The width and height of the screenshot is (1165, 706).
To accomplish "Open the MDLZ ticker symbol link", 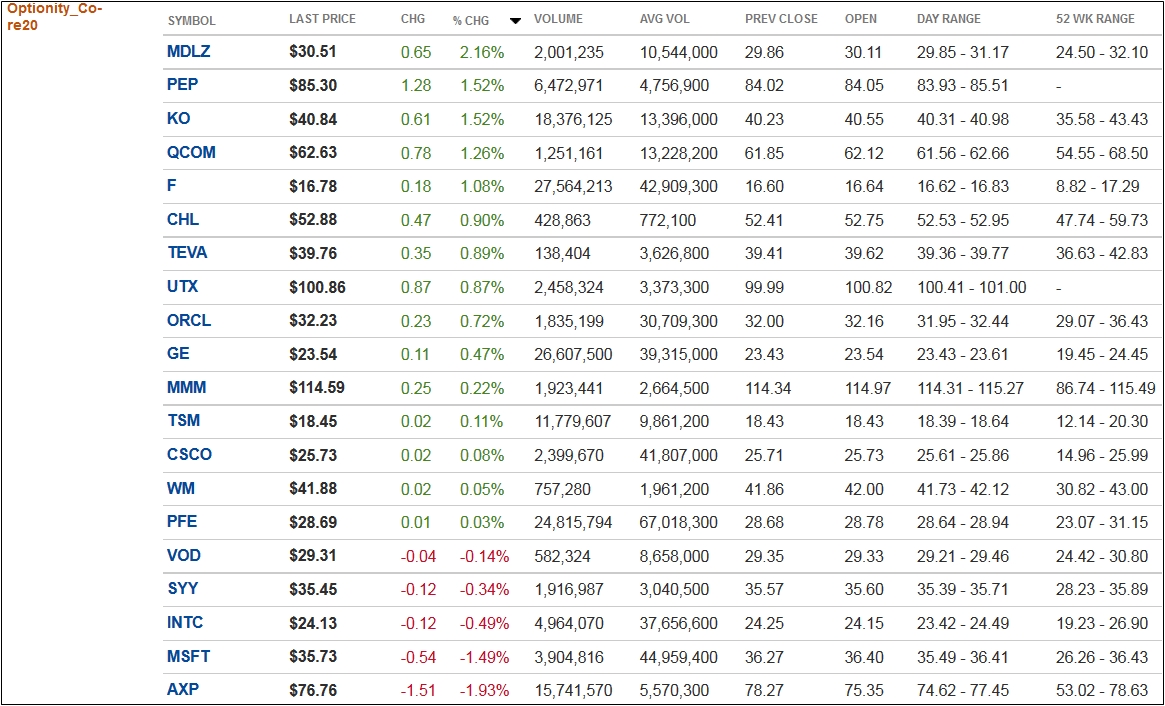I will coord(189,51).
